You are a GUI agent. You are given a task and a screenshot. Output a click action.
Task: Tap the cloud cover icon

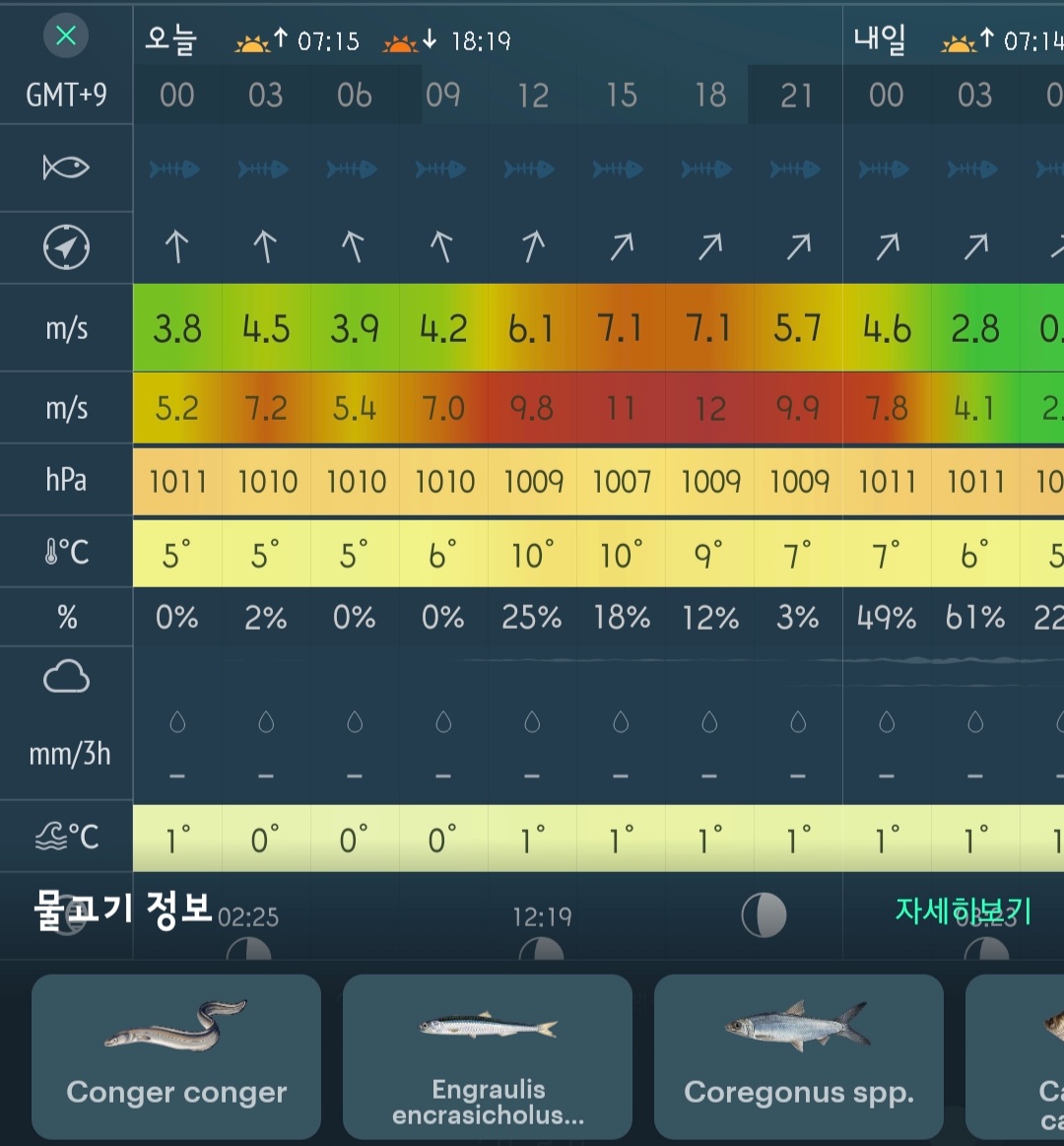pyautogui.click(x=67, y=676)
